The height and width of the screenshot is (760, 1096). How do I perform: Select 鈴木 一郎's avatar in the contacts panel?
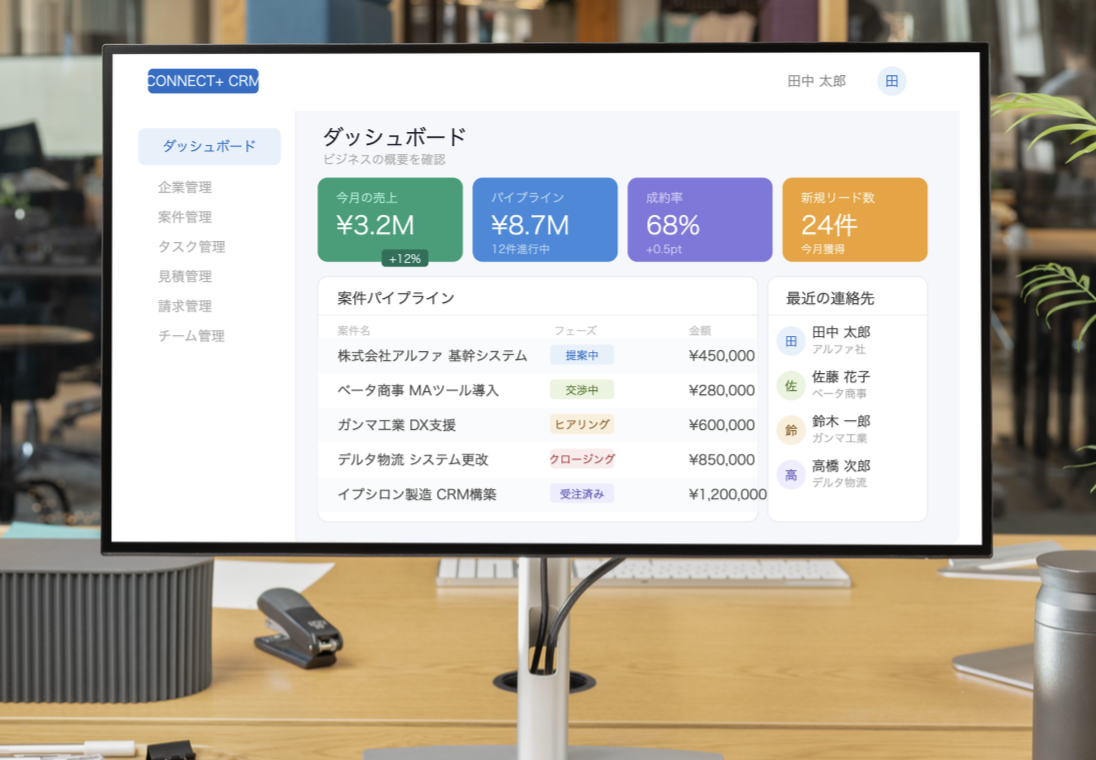coord(790,429)
